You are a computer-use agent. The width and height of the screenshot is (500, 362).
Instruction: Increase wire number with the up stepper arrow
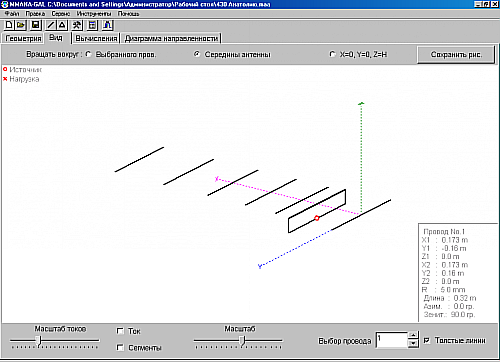pos(413,335)
